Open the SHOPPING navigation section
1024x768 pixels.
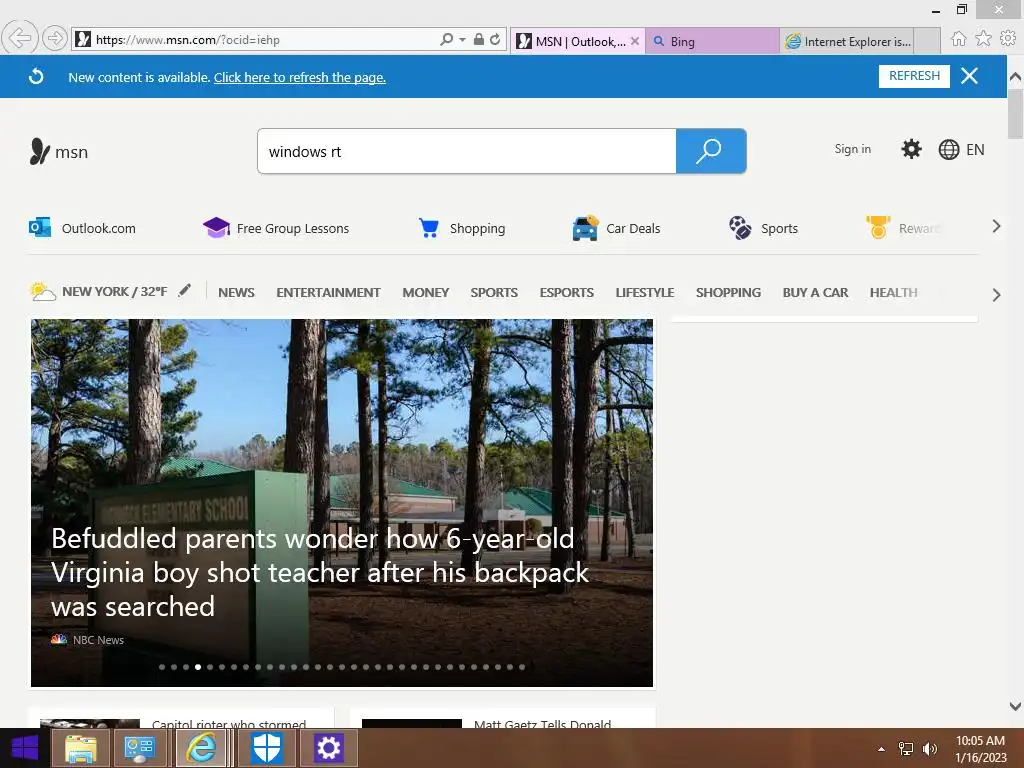click(x=728, y=293)
